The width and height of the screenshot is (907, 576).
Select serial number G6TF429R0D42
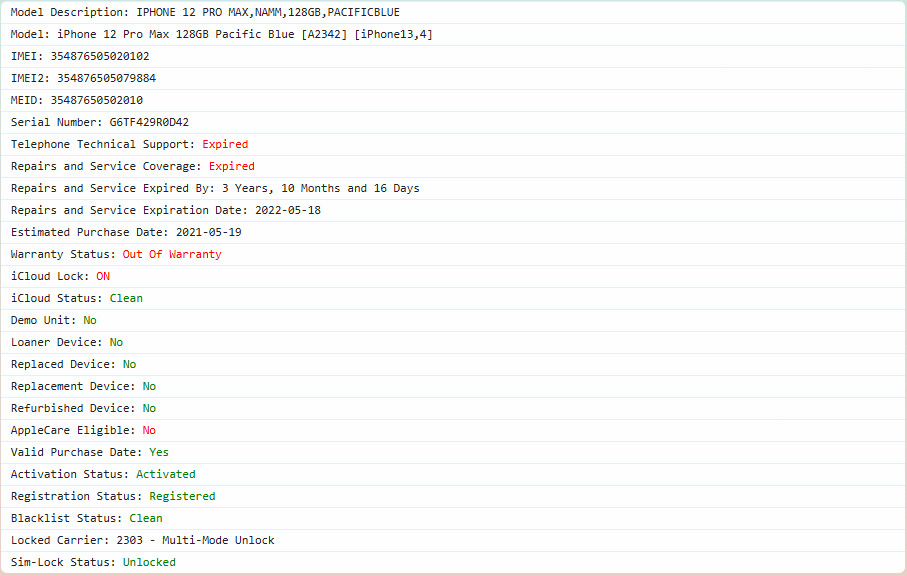pos(149,122)
